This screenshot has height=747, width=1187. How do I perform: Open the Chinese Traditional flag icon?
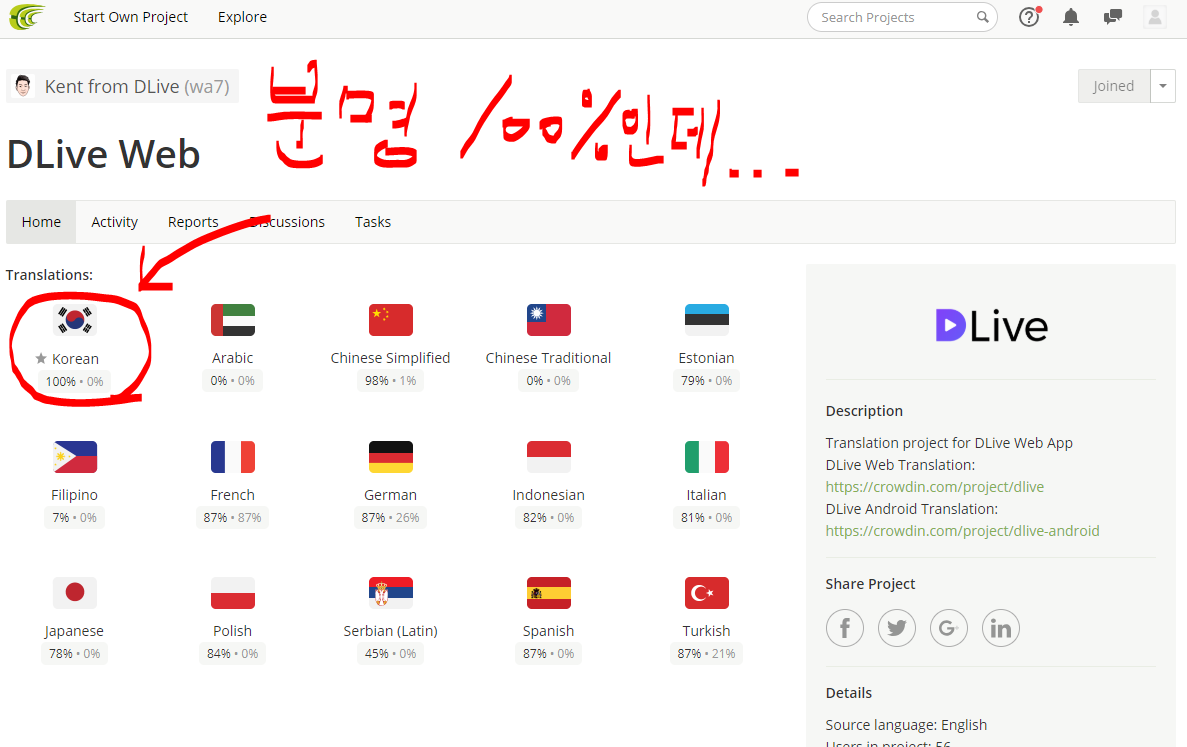coord(549,319)
